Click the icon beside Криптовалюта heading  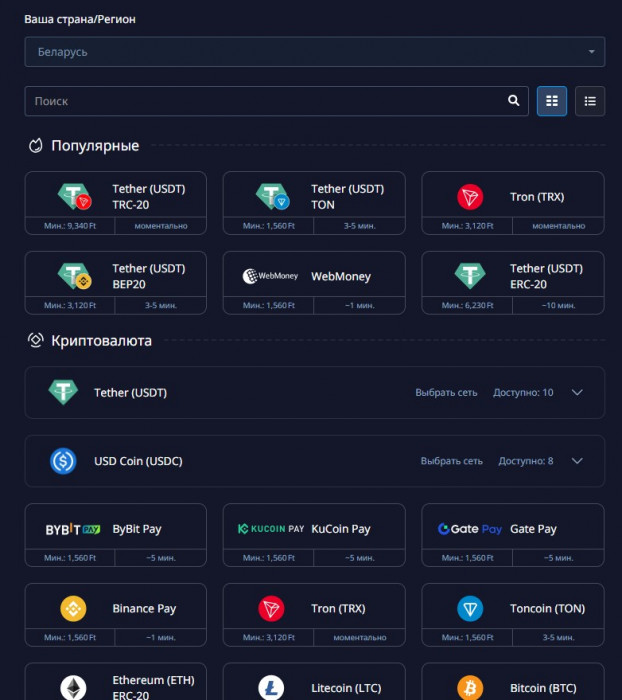point(36,340)
